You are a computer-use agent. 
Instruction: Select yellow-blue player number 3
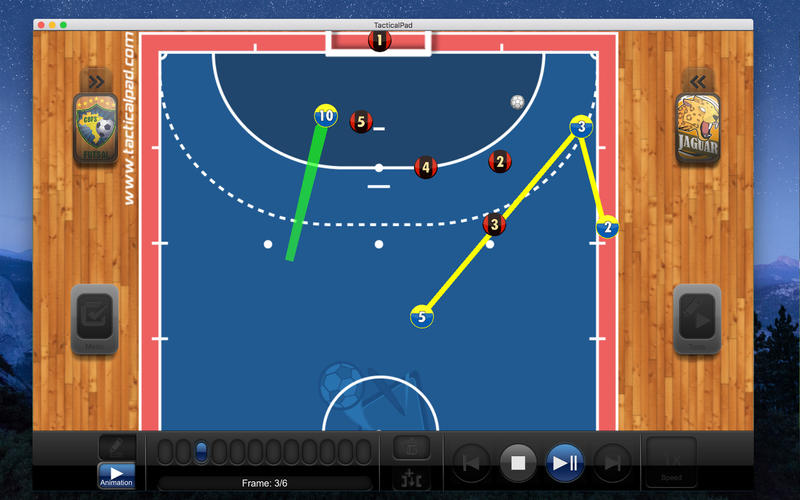581,127
